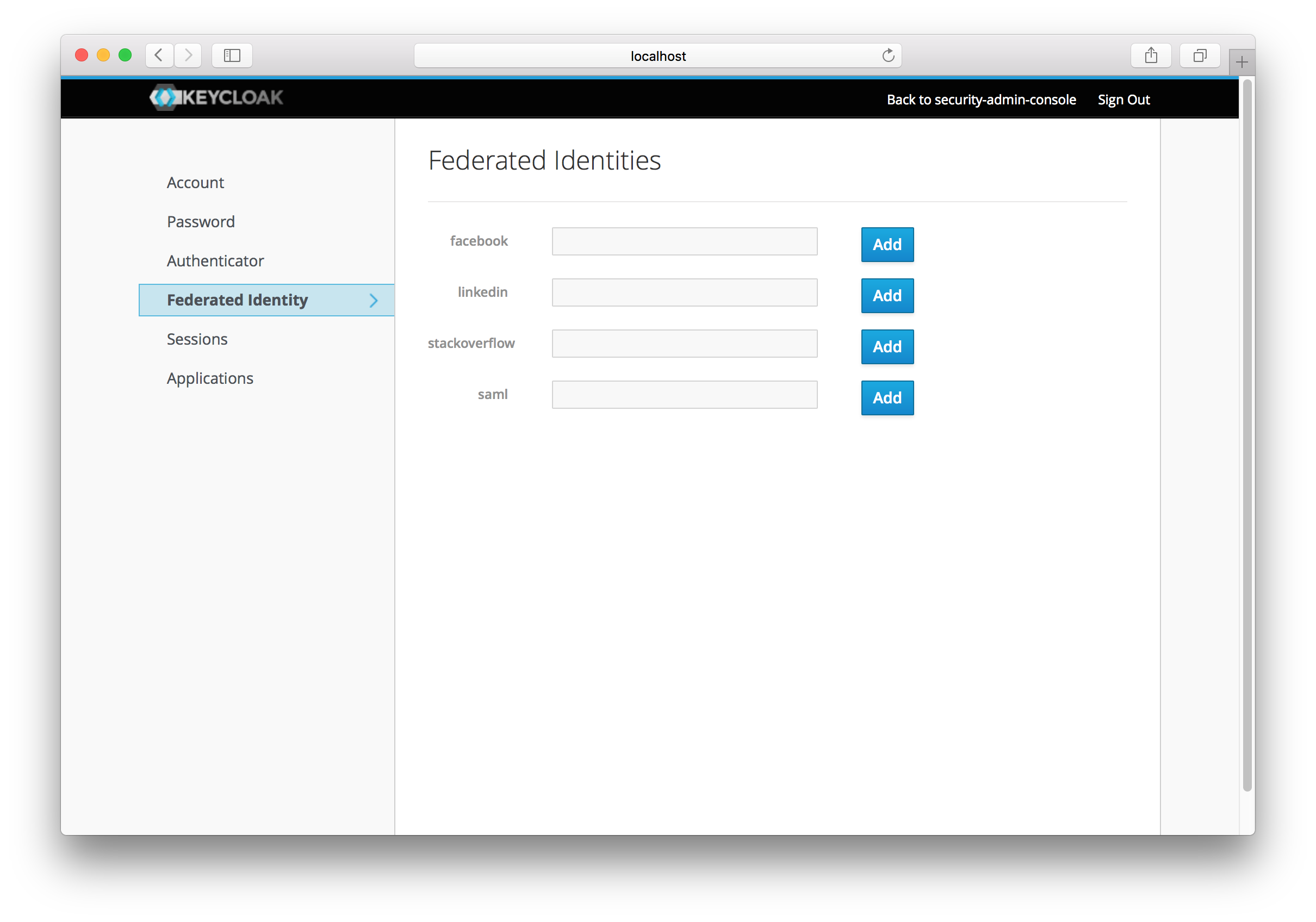Screen dimensions: 1316x922
Task: Add the linkedin identity
Action: tap(887, 296)
